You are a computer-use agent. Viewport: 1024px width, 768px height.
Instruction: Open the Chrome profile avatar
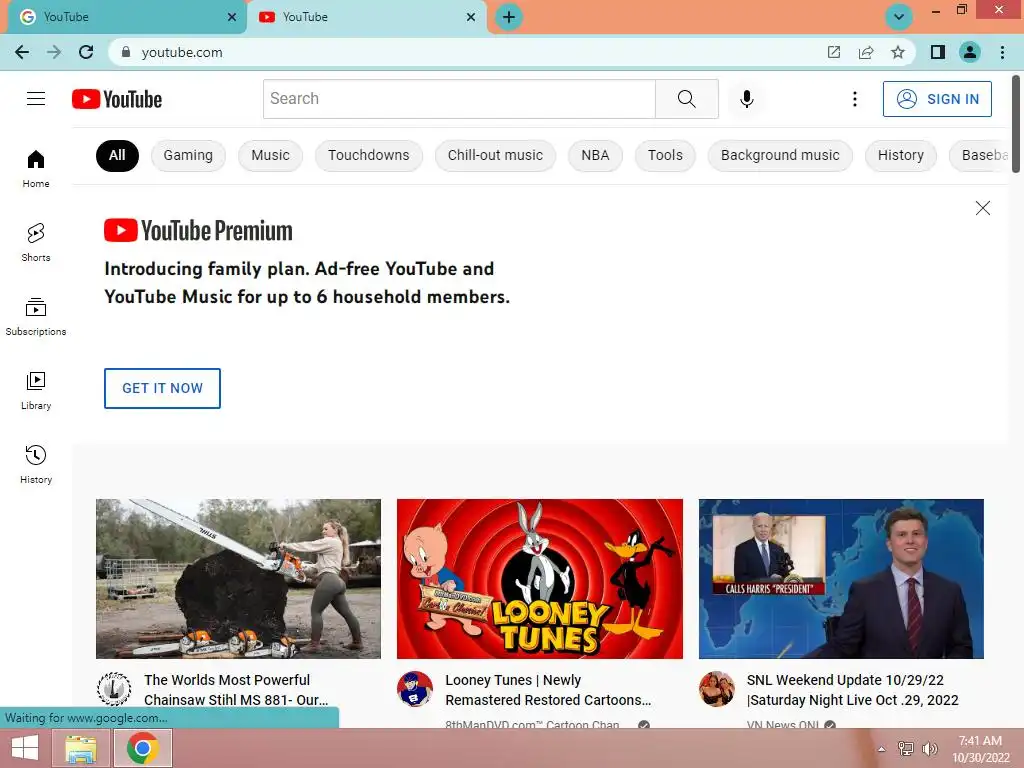point(970,52)
